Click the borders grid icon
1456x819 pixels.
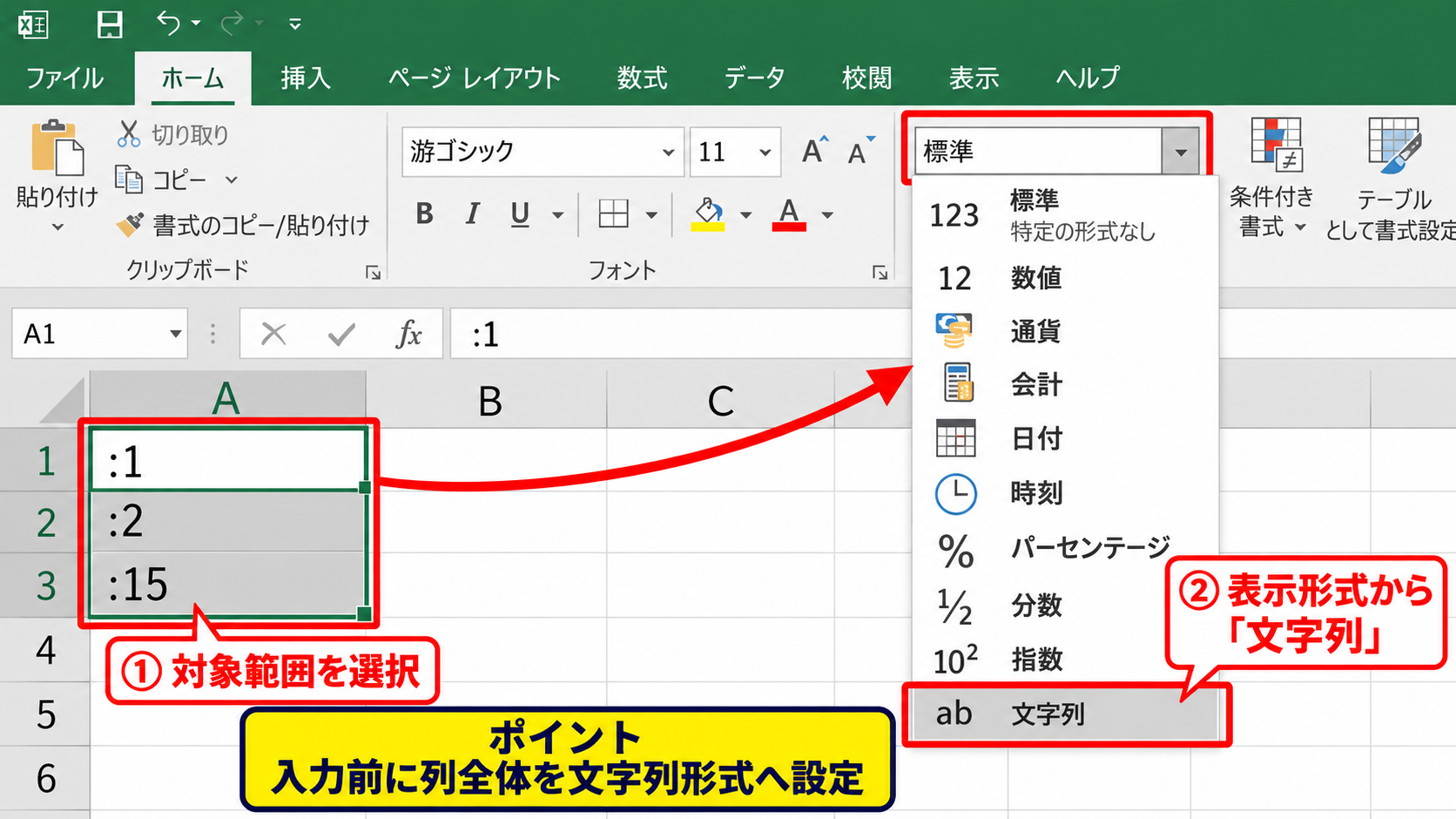(x=613, y=213)
